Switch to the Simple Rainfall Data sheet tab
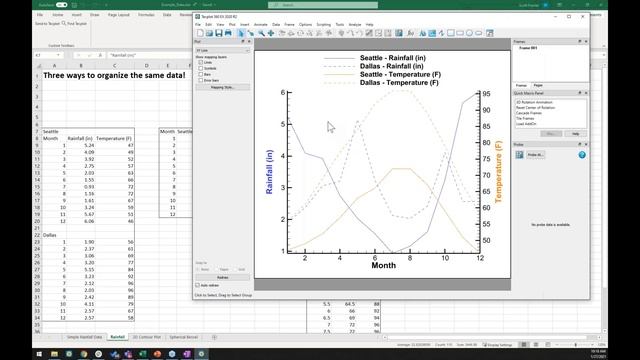This screenshot has width=640, height=360. 84,337
